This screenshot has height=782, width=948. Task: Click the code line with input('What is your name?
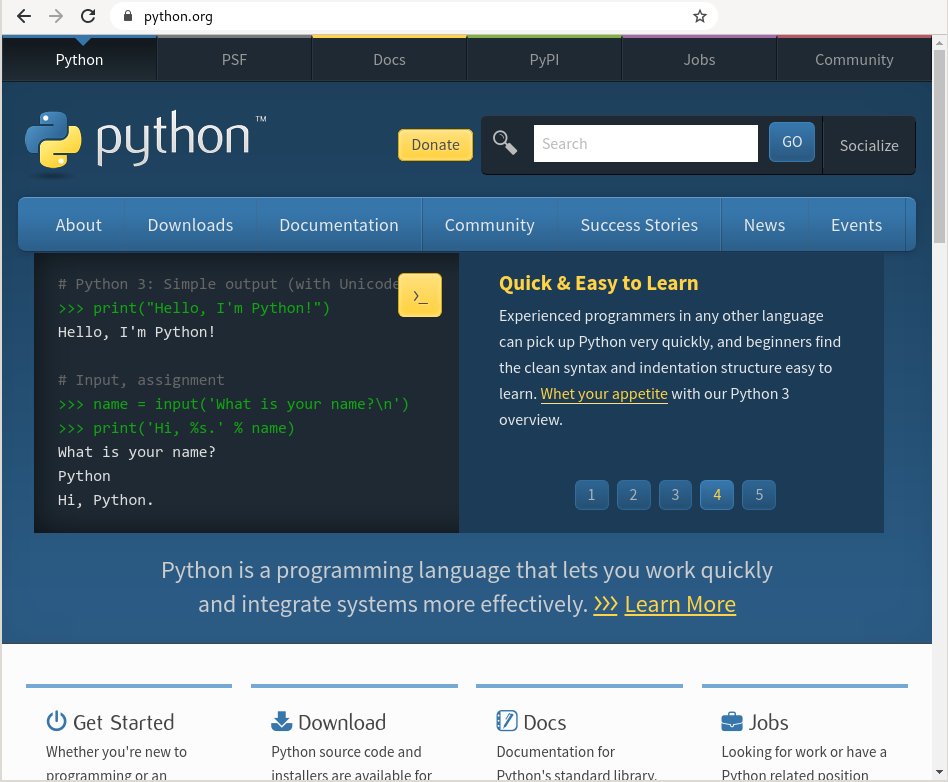(233, 404)
